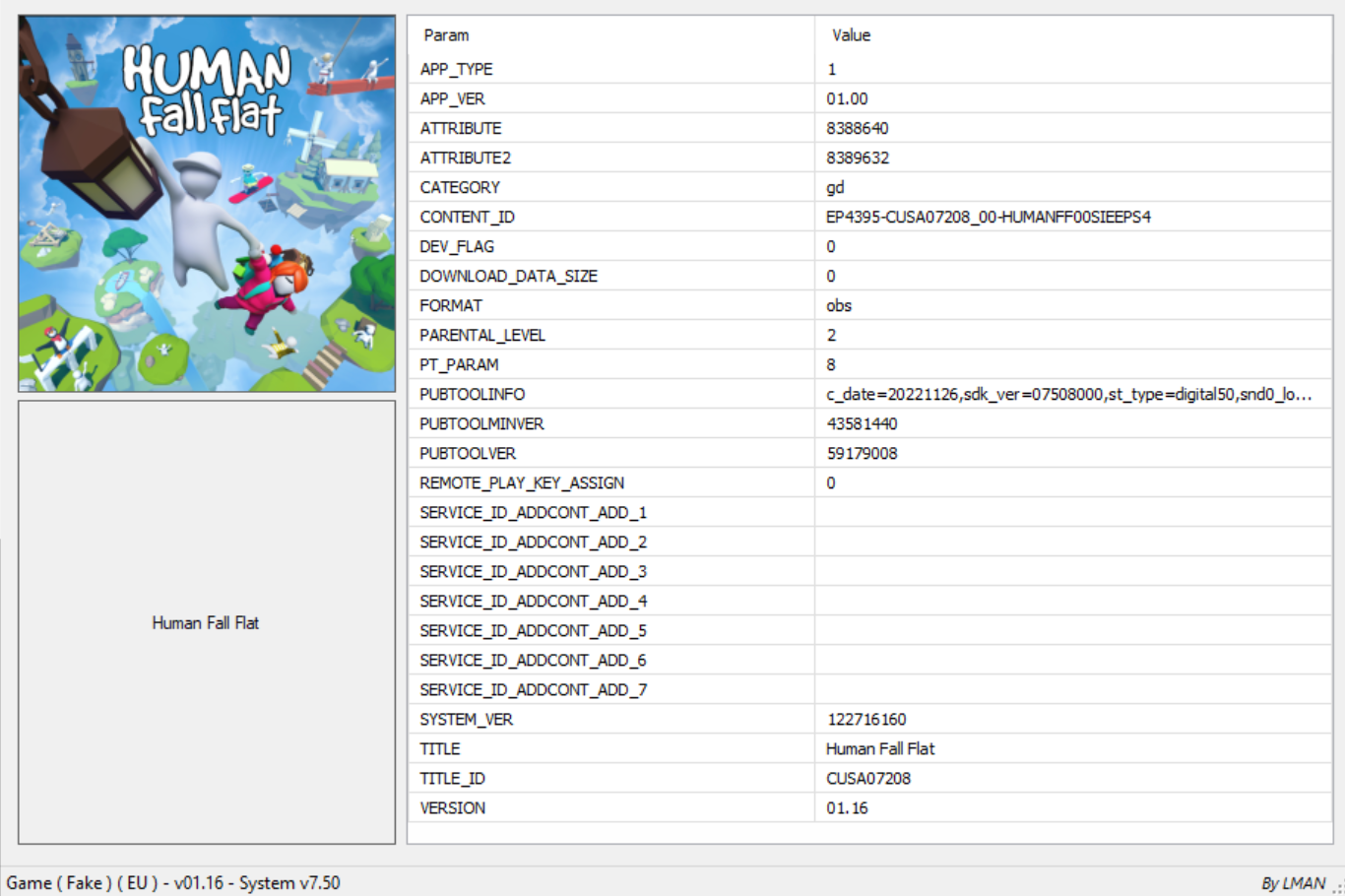Screen dimensions: 1345x896
Task: Click the PT_PARAM value 8
Action: (x=831, y=364)
